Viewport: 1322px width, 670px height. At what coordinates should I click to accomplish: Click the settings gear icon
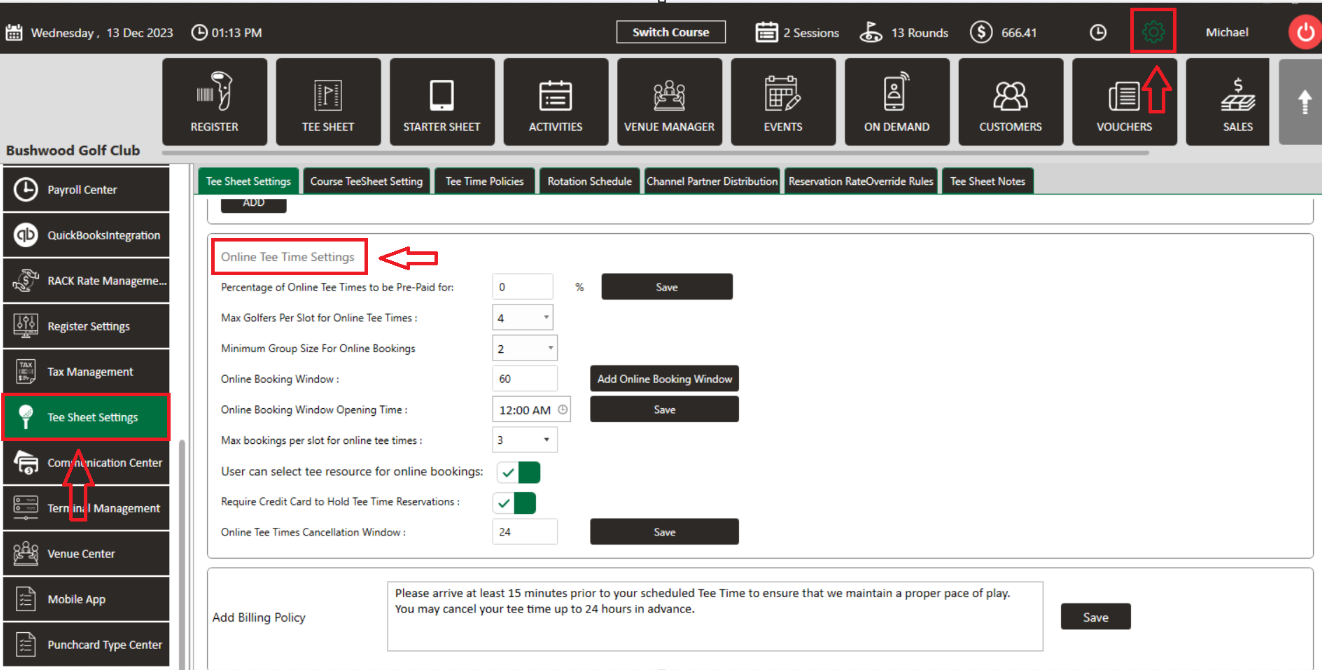coord(1153,32)
